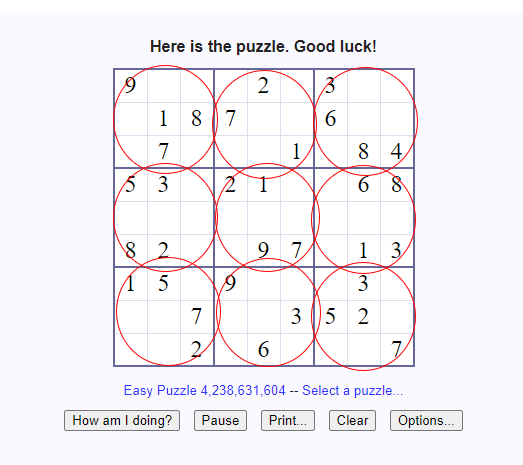
Task: Open the "Select a puzzle..." link
Action: tap(353, 390)
